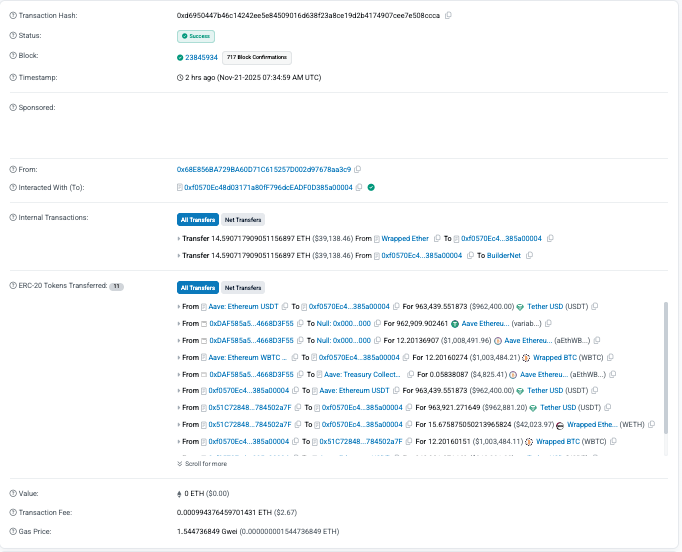Click the 717 Block Confirmations badge
Viewport: 682px width, 552px height.
(x=258, y=57)
